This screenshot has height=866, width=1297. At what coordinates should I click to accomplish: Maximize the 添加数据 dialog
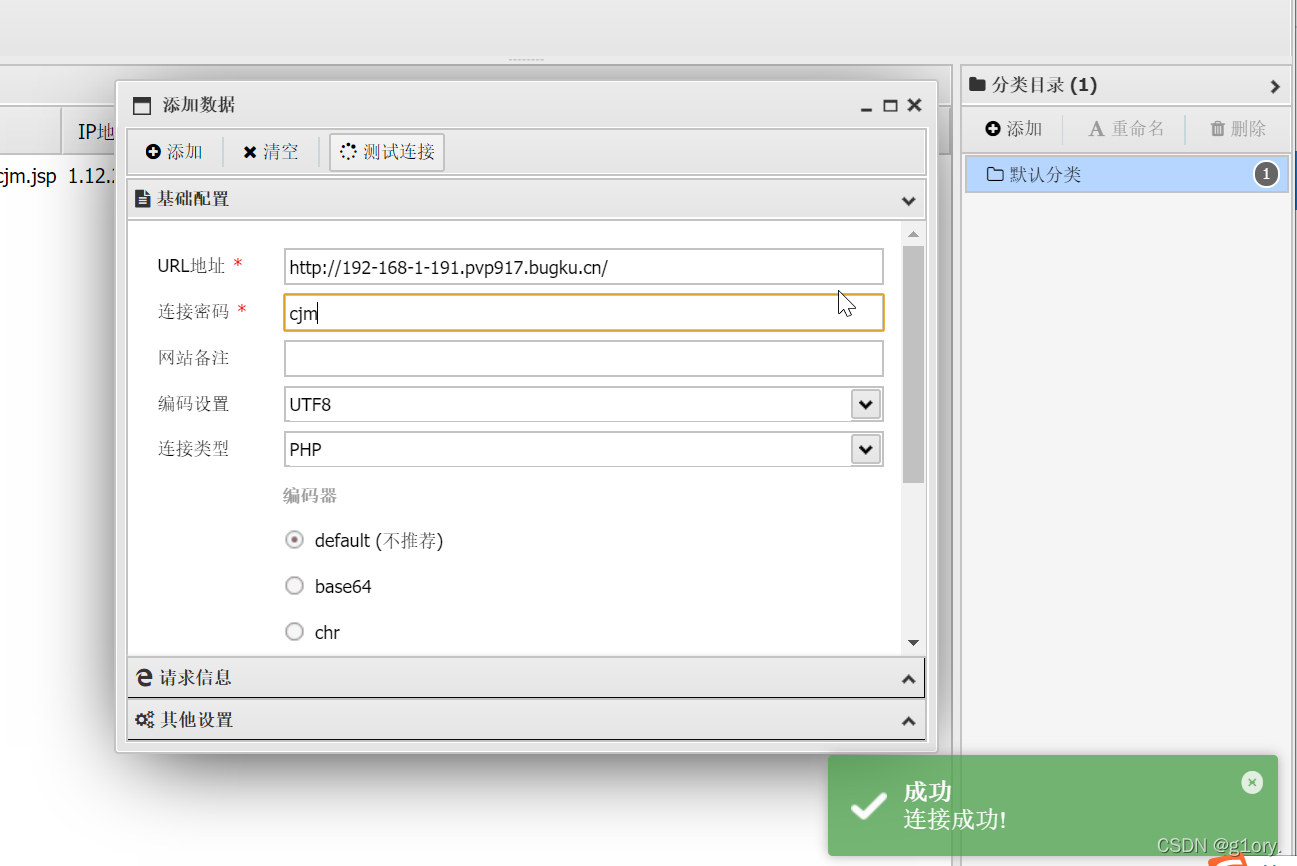[890, 105]
